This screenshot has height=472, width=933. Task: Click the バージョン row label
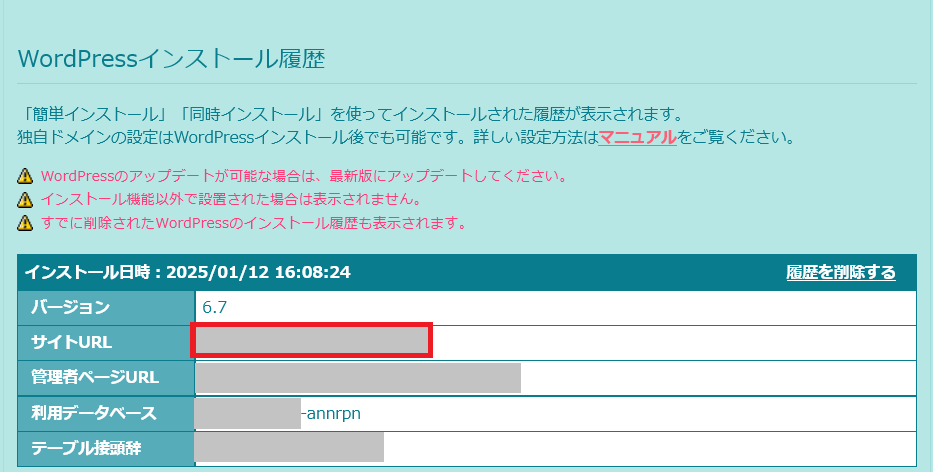[x=70, y=307]
